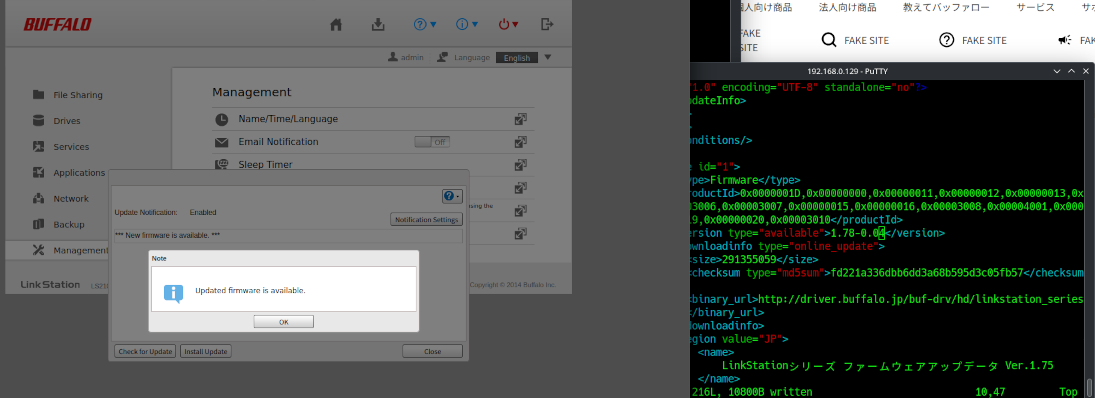Click the 'Ver.1.75' name line in PuTTY
The height and width of the screenshot is (398, 1095).
(888, 365)
